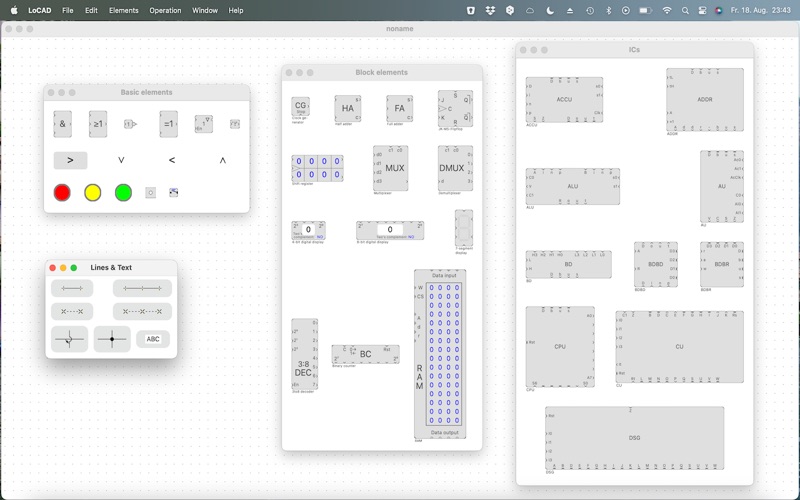Pick the 3:8 DEC decoder block
The height and width of the screenshot is (500, 800).
pos(305,355)
